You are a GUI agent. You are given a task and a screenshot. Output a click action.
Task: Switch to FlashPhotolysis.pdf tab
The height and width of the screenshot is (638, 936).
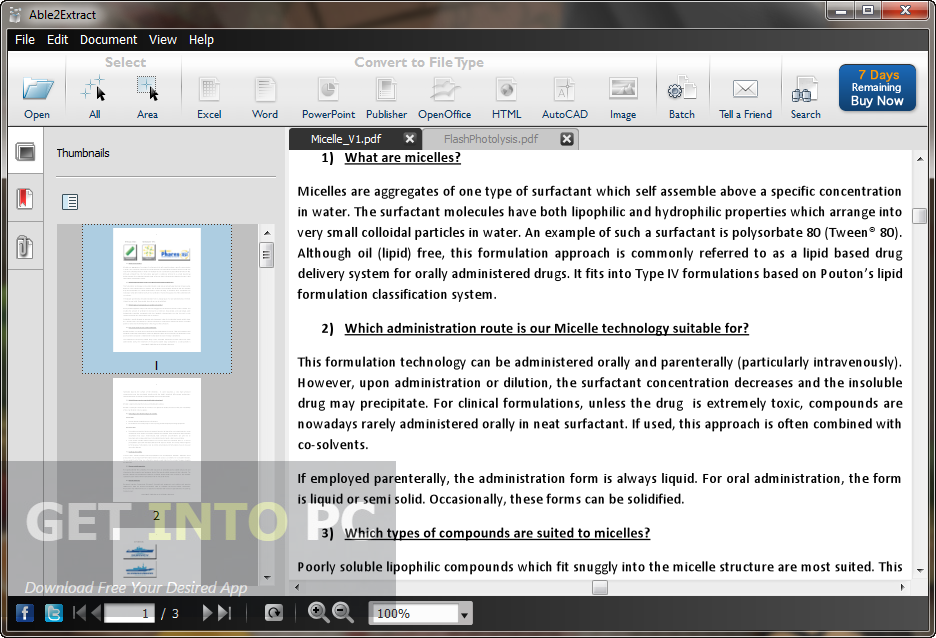pyautogui.click(x=491, y=139)
